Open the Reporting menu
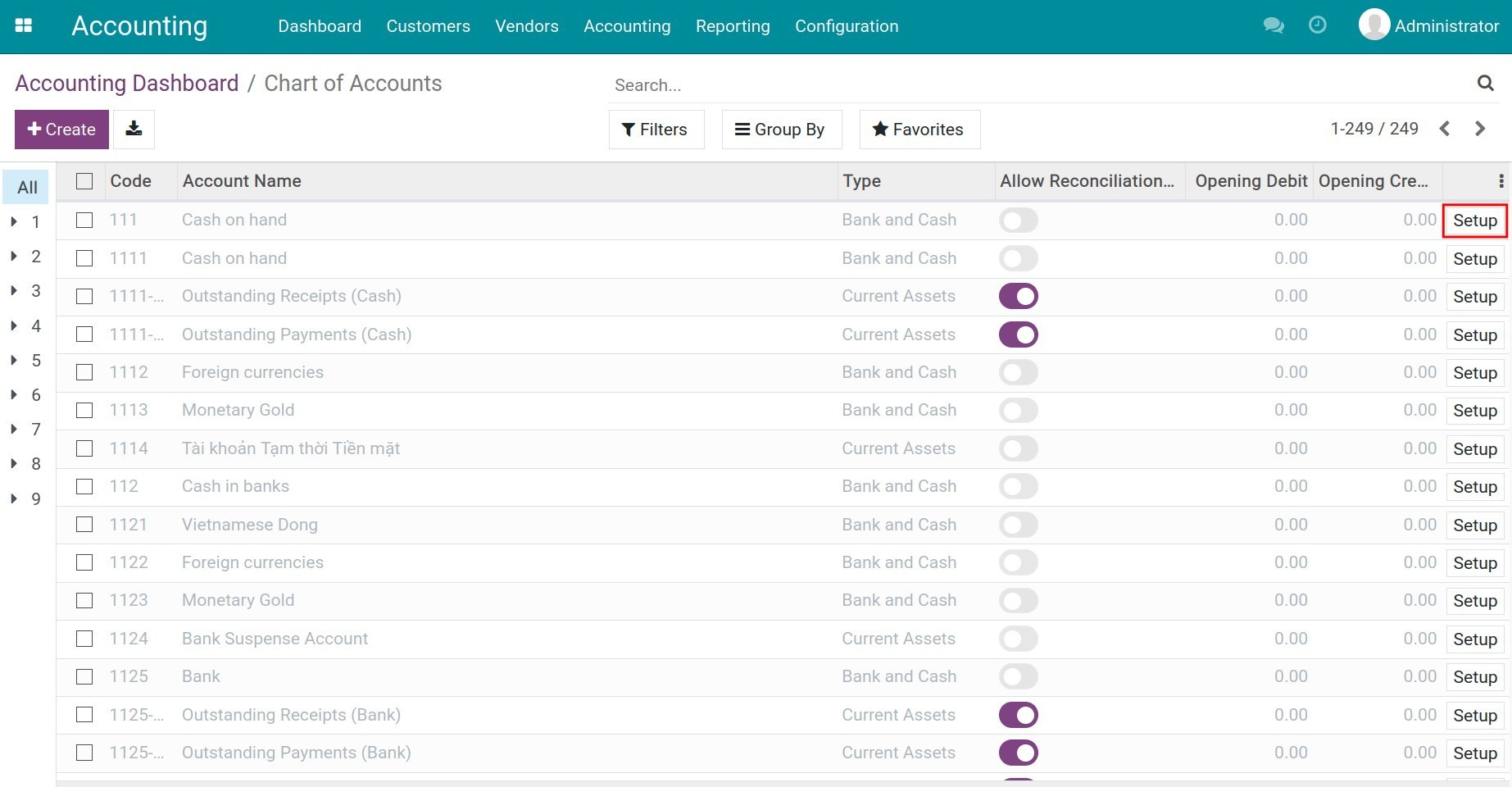The image size is (1512, 787). click(x=733, y=26)
